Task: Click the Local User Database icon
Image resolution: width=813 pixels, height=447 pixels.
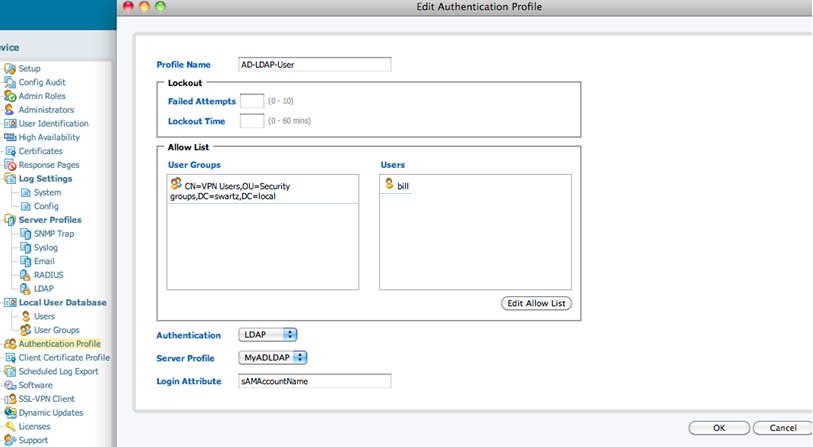Action: 10,302
